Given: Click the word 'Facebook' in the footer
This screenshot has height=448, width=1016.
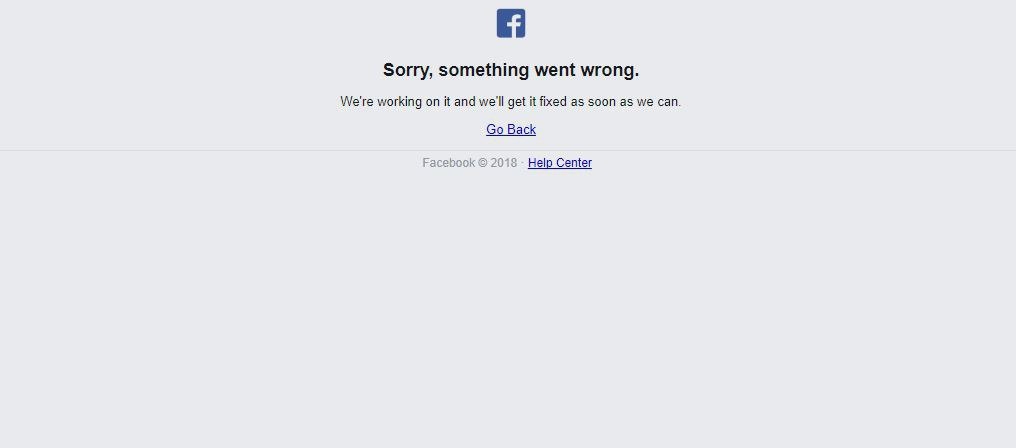Looking at the screenshot, I should point(448,163).
